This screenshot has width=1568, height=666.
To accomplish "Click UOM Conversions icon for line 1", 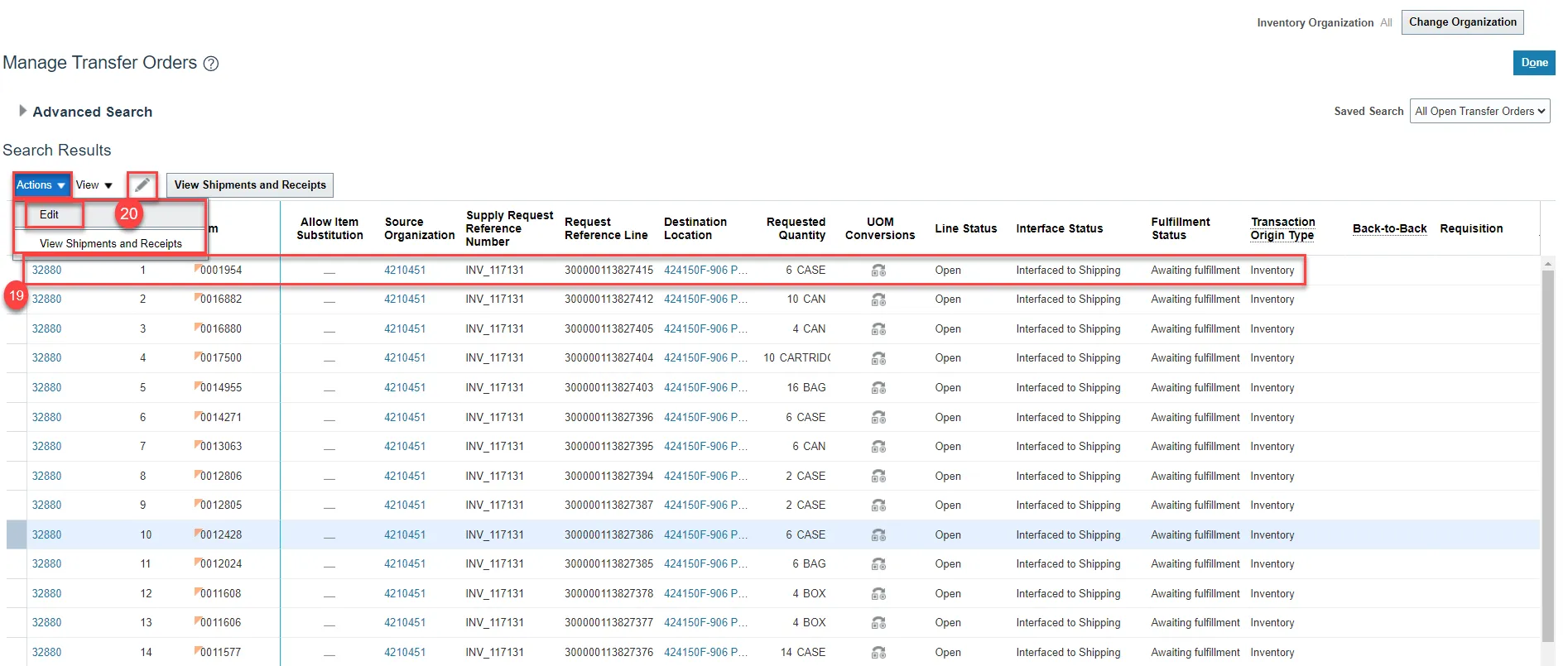I will pos(878,271).
